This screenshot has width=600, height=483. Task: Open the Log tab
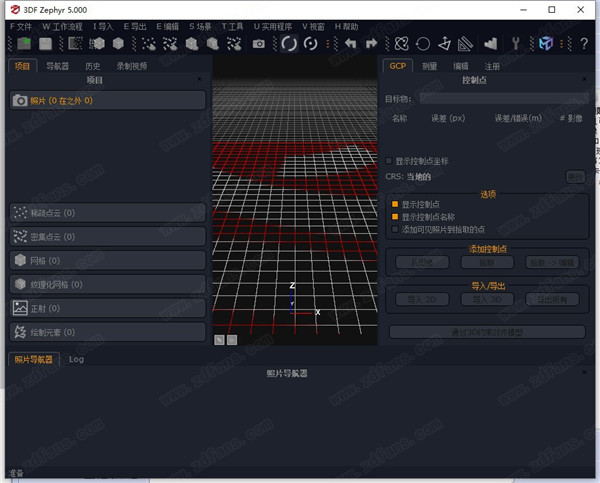coord(76,359)
